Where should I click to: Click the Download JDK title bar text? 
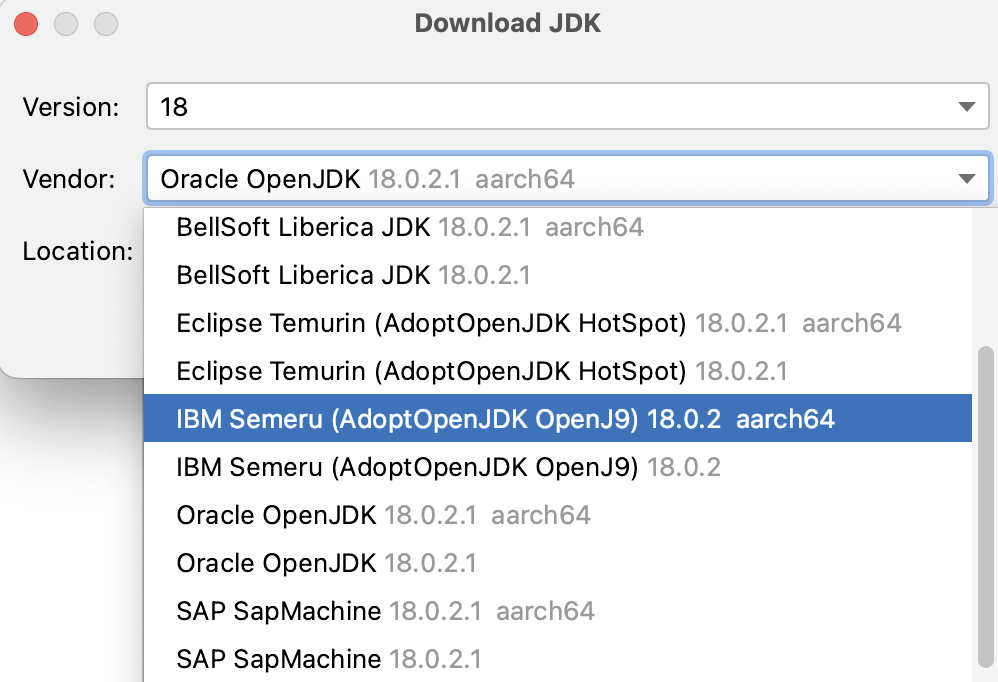click(x=508, y=23)
